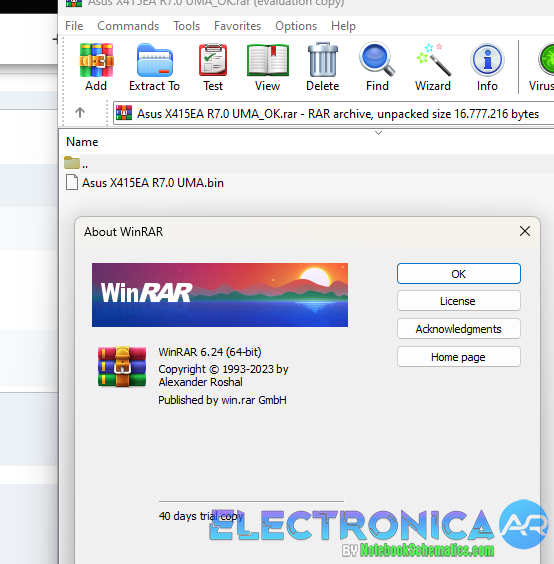The width and height of the screenshot is (554, 564).
Task: Click the archive path address field
Action: click(334, 113)
